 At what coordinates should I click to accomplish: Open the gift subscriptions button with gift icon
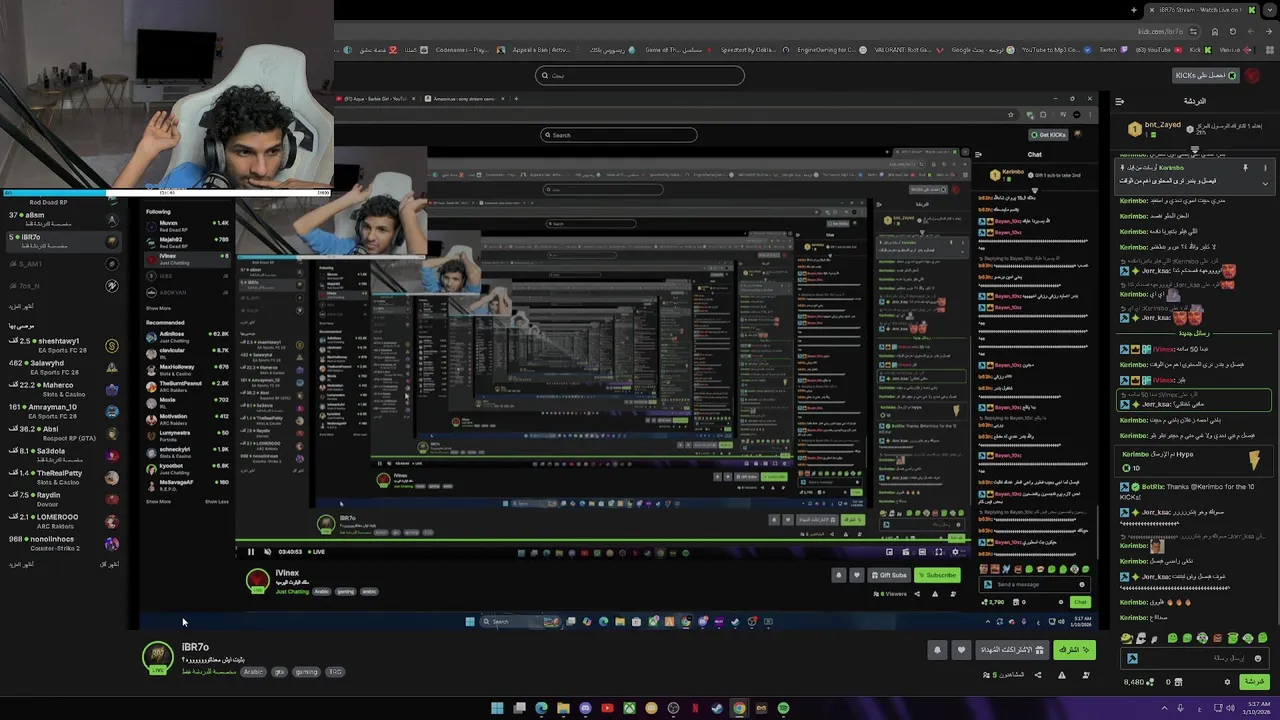[1012, 650]
